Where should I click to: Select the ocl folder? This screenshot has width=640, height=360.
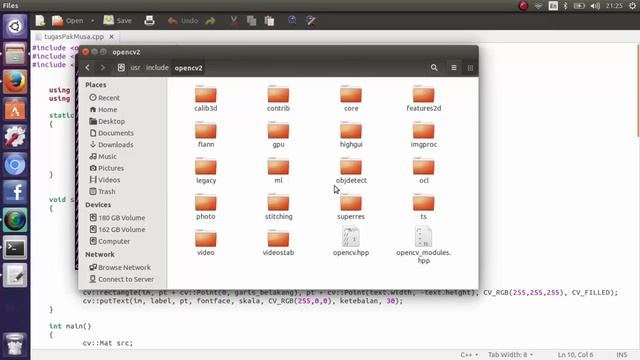(x=424, y=170)
